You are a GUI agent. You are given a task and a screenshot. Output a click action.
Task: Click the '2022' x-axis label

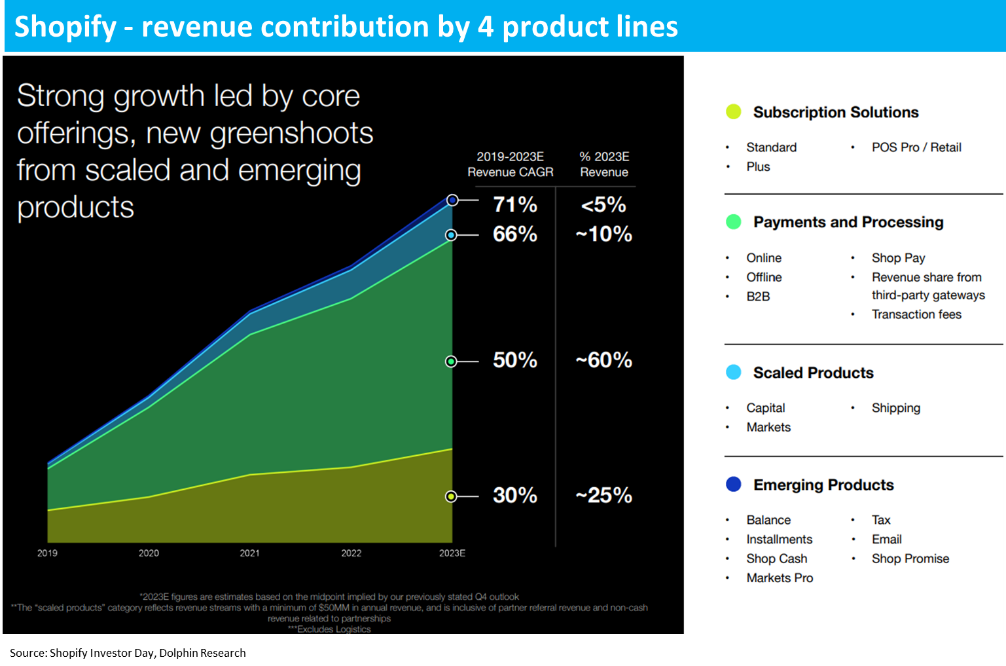click(351, 553)
